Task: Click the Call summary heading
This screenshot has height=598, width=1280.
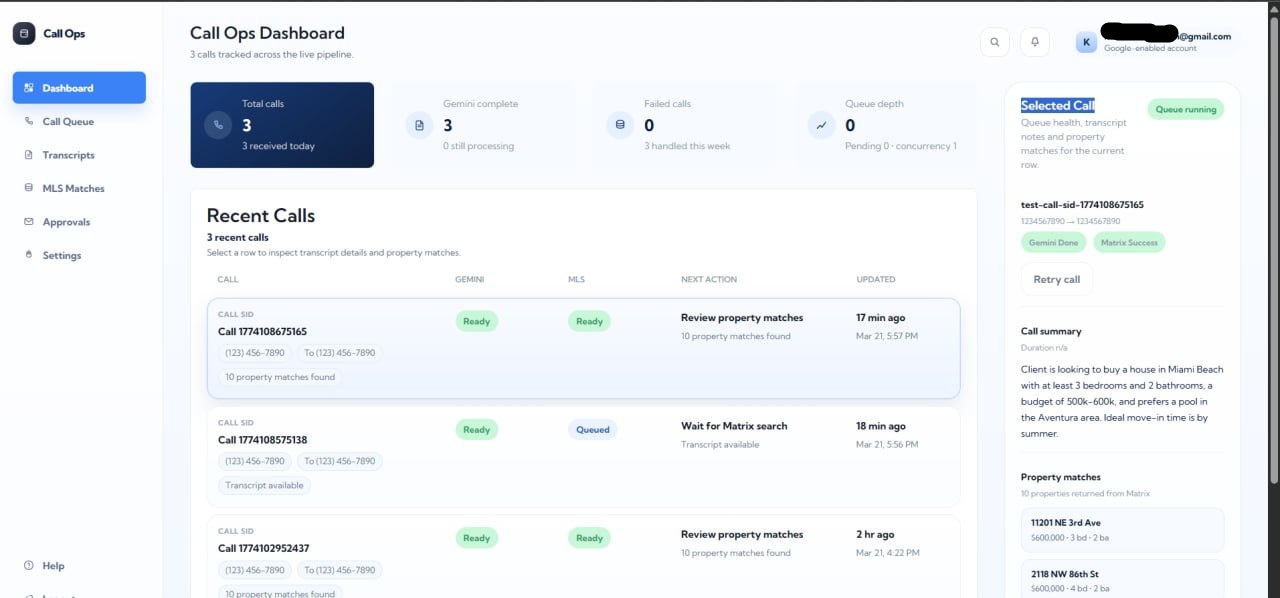Action: (x=1051, y=331)
